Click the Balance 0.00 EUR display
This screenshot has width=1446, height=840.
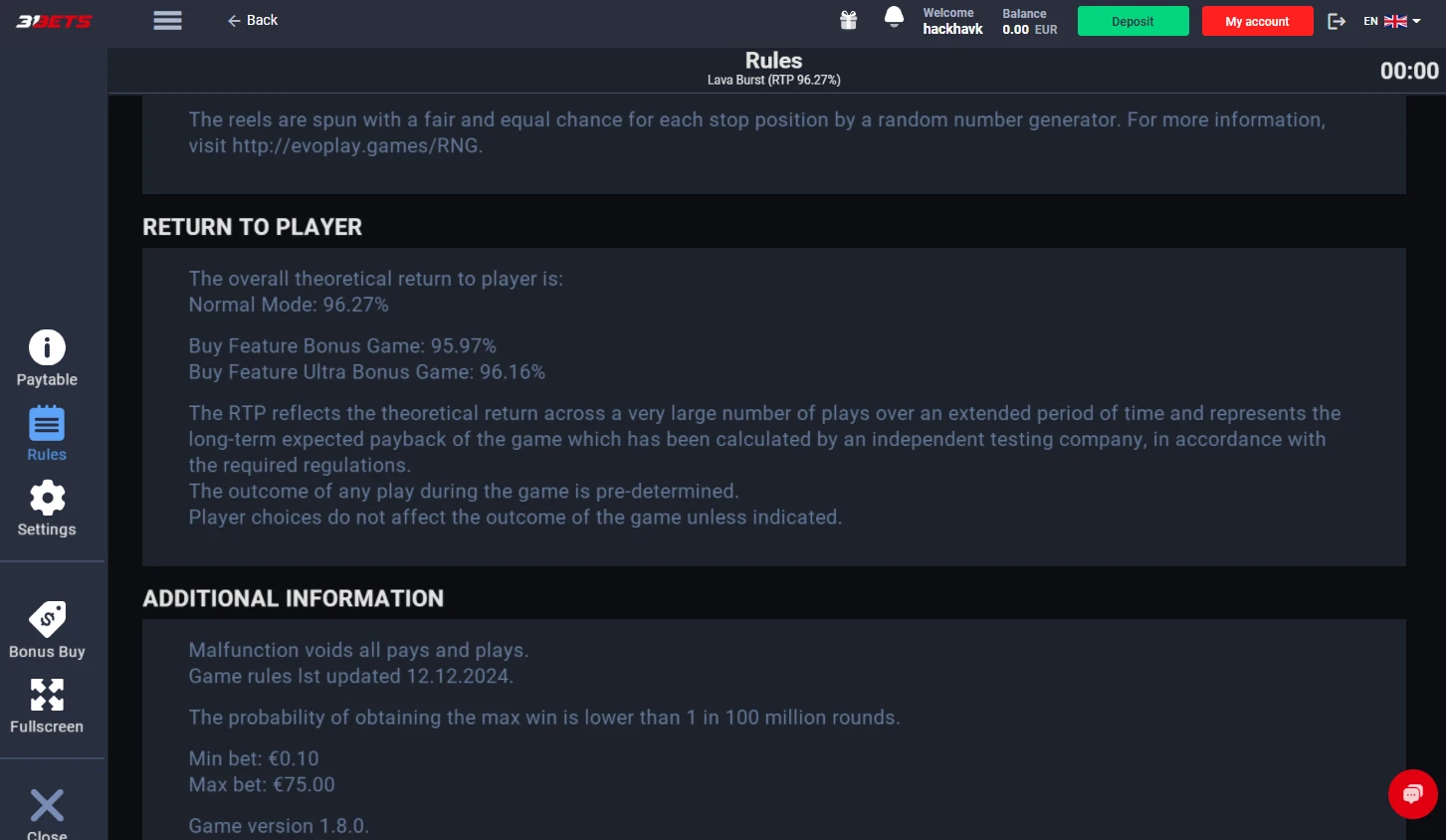pos(1030,22)
